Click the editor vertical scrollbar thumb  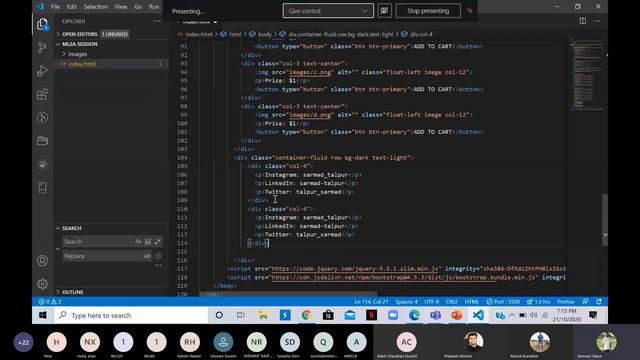[605, 220]
